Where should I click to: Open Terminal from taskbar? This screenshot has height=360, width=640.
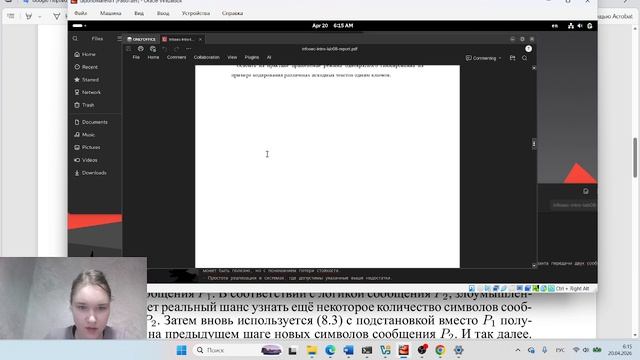[367, 350]
